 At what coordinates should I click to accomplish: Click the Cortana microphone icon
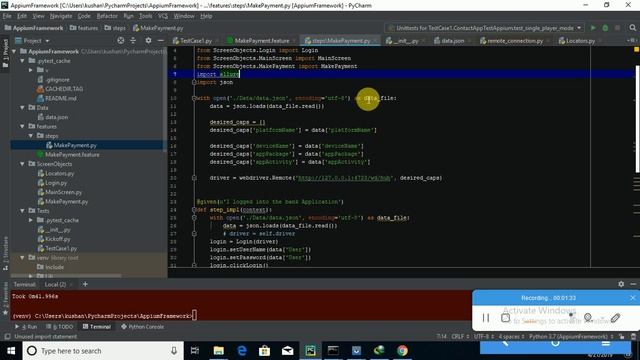pos(174,351)
